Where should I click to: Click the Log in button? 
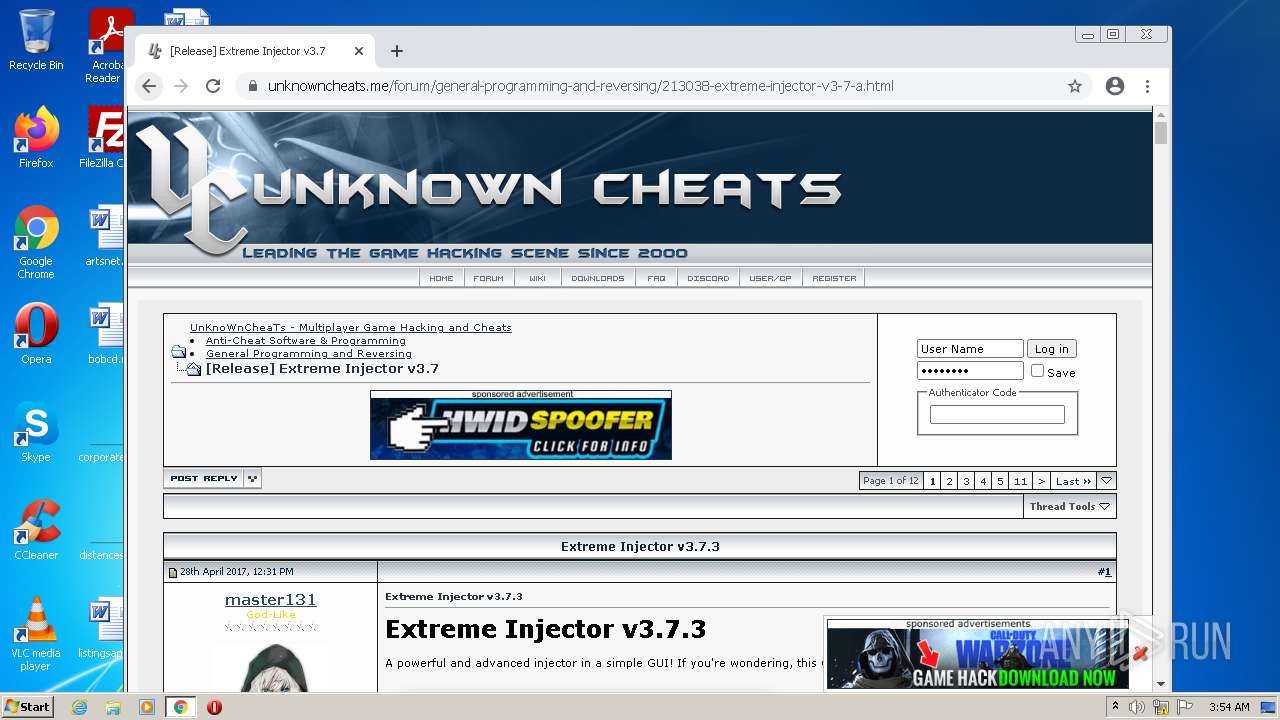pos(1051,349)
